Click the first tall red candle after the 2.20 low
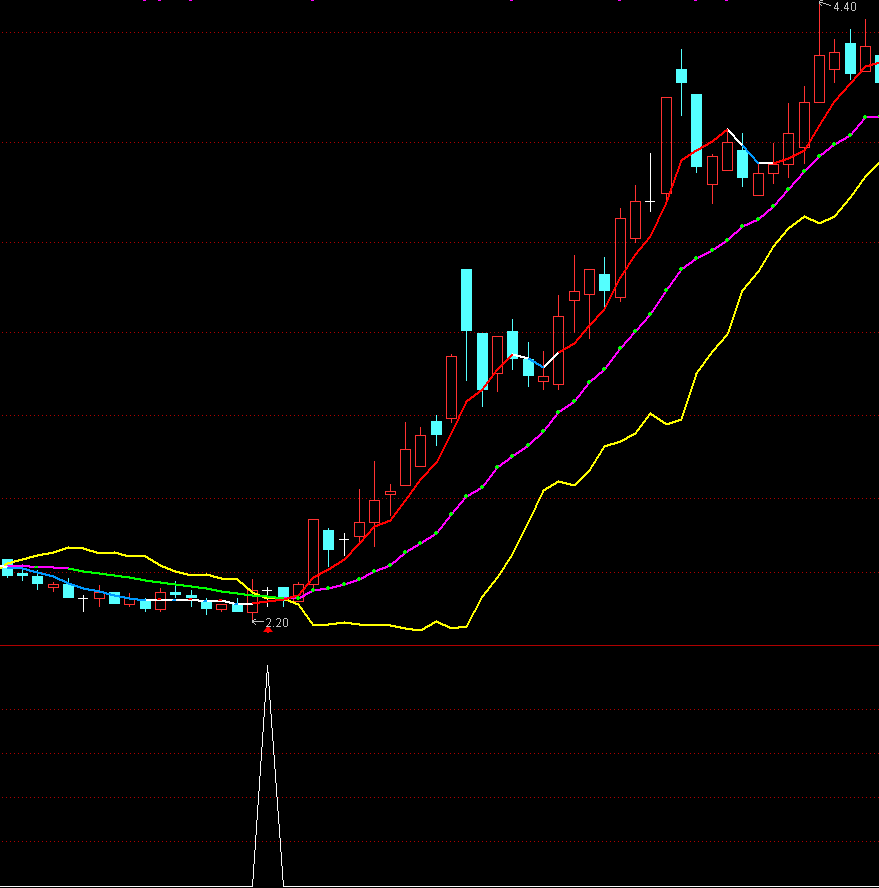The width and height of the screenshot is (879, 888). coord(313,550)
